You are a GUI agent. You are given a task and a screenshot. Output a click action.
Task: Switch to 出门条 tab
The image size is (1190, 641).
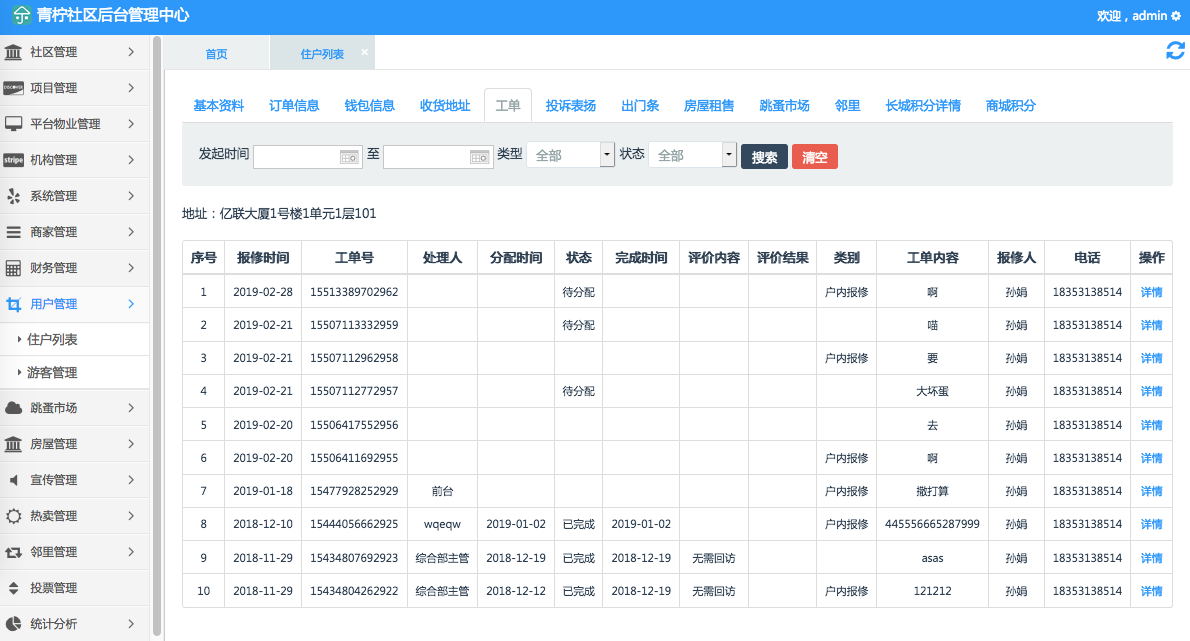pos(640,105)
